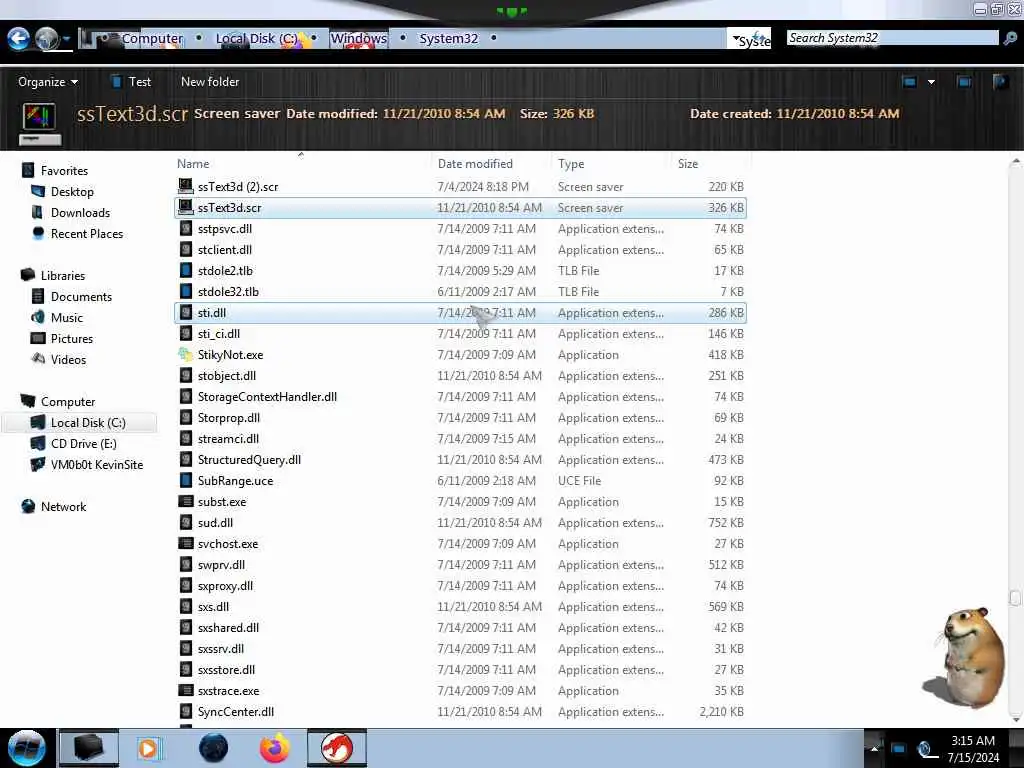Screen dimensions: 1024x768
Task: Select the ssText3d (2).scr file icon
Action: (x=185, y=186)
